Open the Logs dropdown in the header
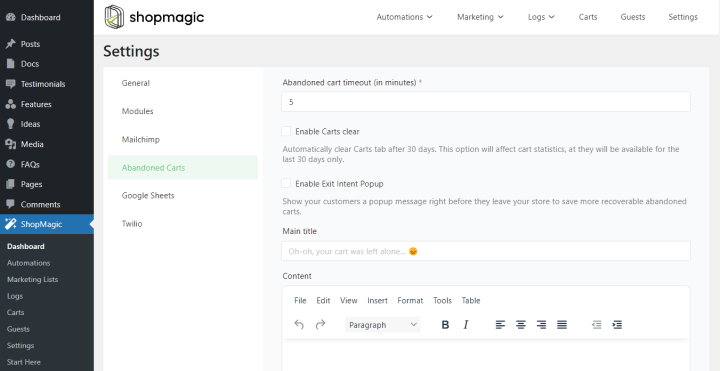 pos(541,17)
